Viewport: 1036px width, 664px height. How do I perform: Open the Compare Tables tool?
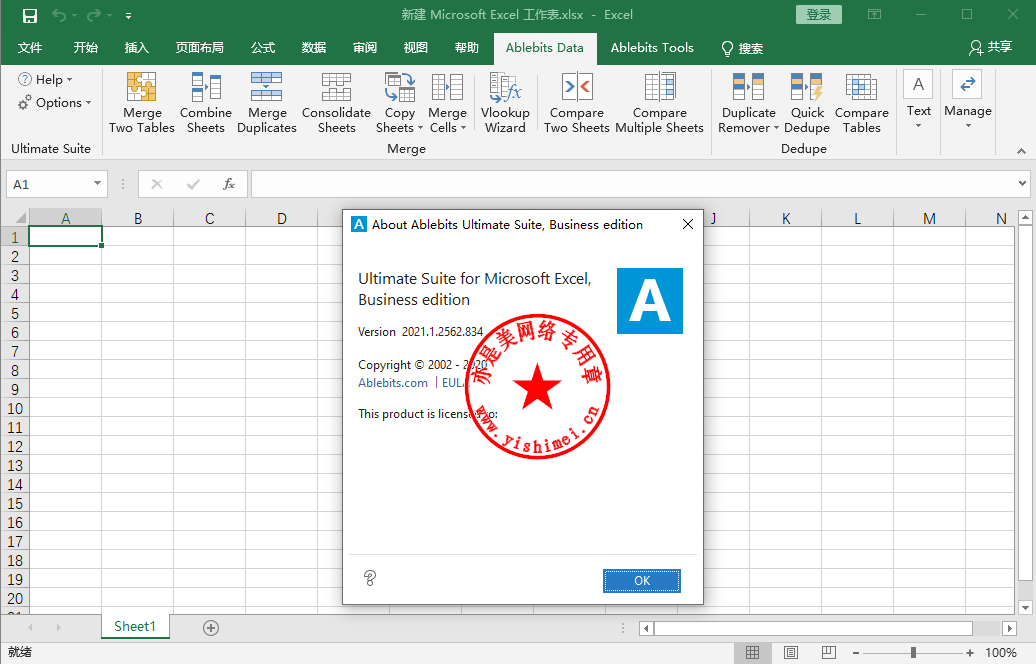click(862, 103)
